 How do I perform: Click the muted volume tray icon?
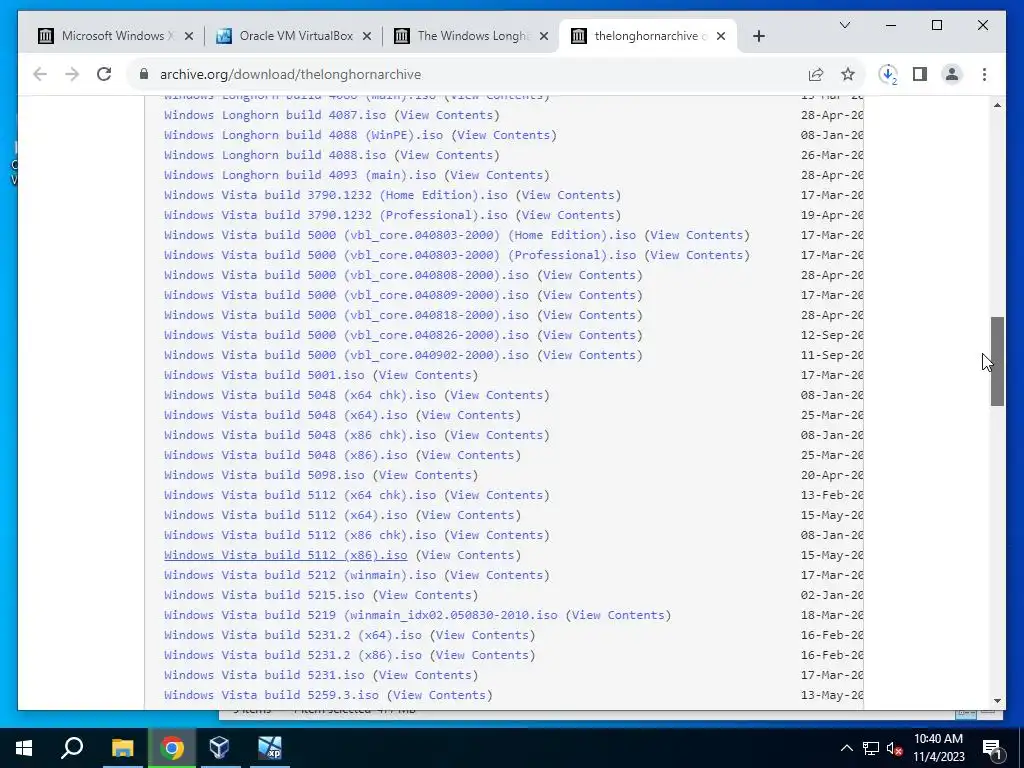(x=895, y=748)
